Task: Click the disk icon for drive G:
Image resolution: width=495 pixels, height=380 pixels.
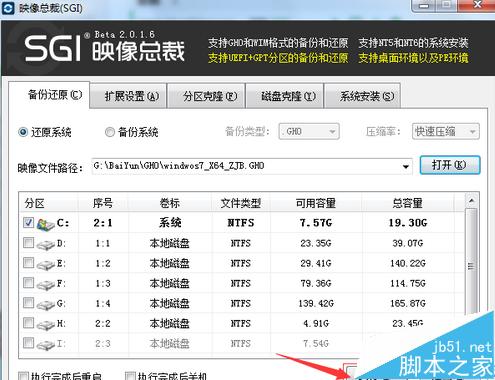Action: tap(46, 305)
